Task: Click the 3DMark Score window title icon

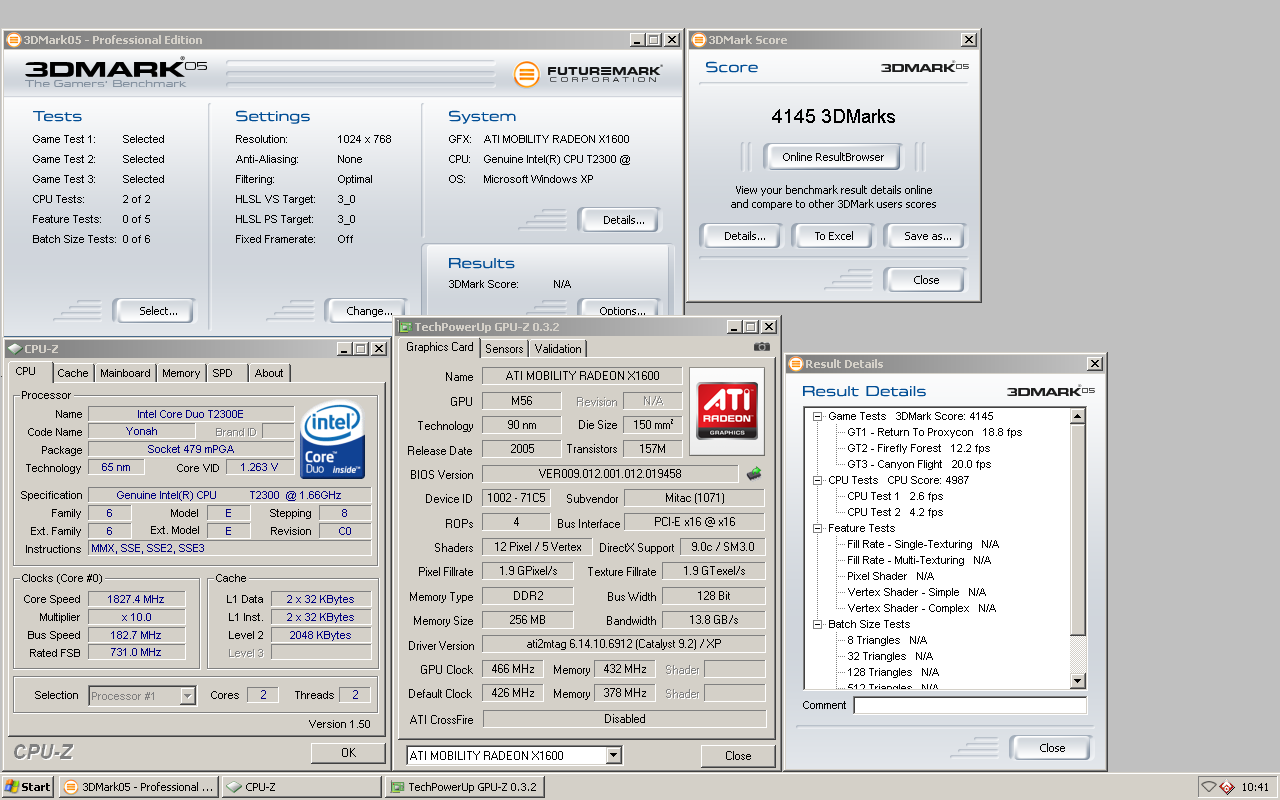Action: [x=698, y=40]
